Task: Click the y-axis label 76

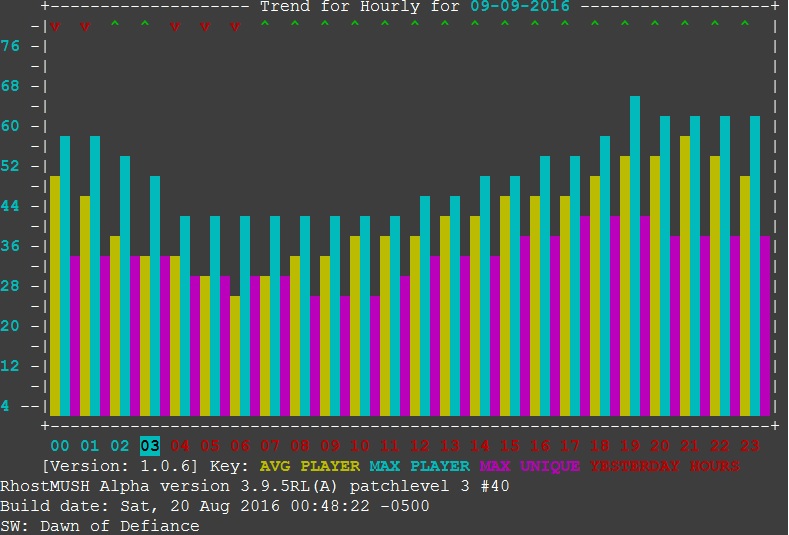Action: point(10,46)
